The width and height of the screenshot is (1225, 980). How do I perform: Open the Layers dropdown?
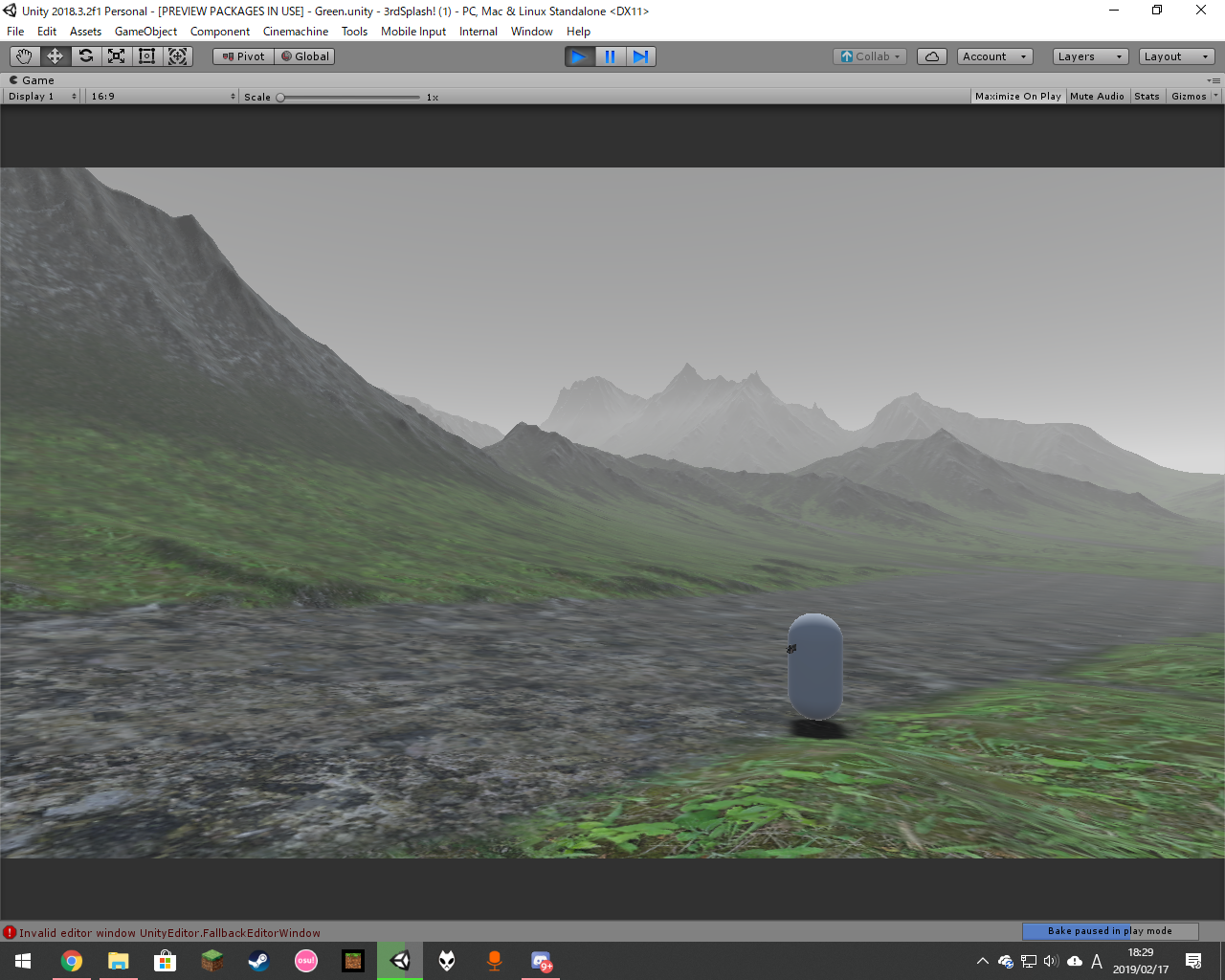coord(1090,56)
